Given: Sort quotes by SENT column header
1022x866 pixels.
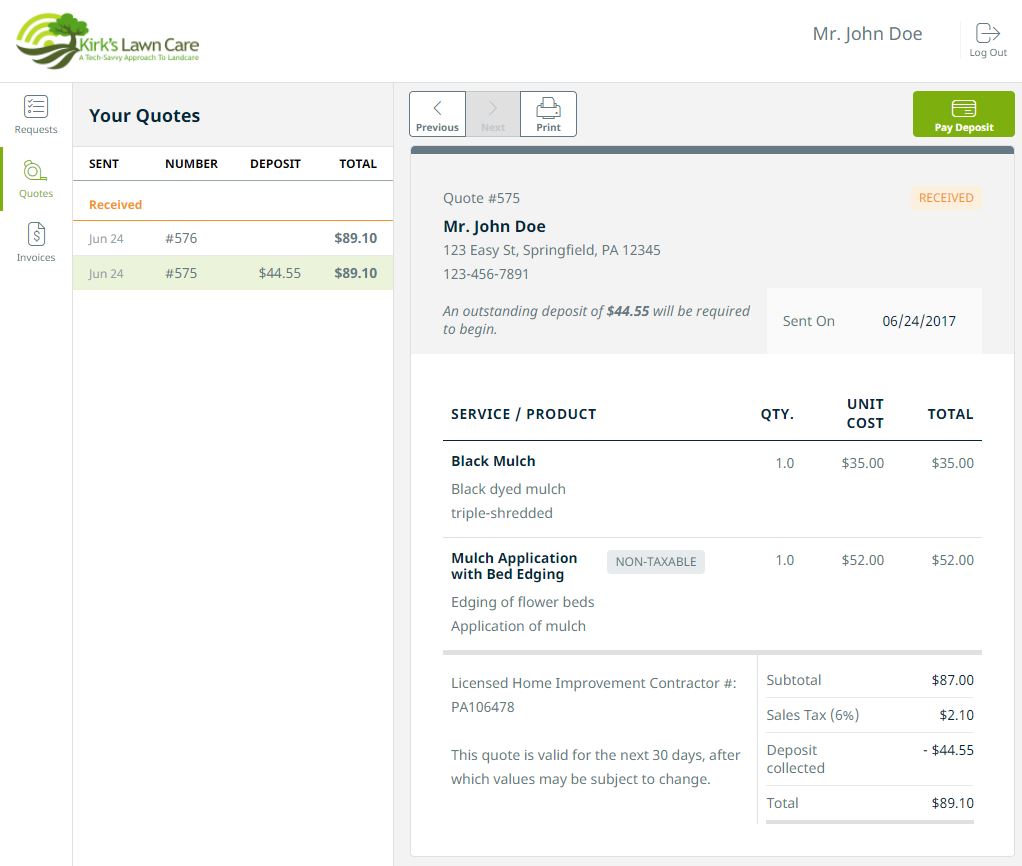Looking at the screenshot, I should pos(104,164).
